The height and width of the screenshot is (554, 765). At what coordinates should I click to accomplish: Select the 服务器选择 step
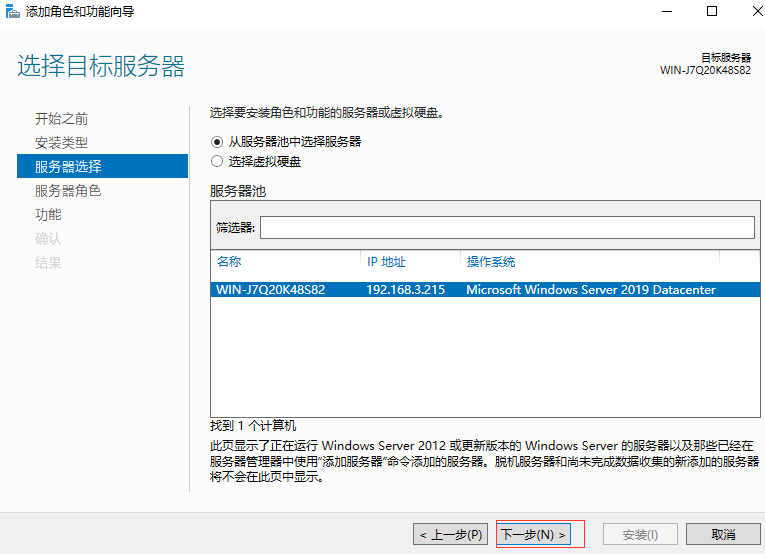[x=102, y=166]
